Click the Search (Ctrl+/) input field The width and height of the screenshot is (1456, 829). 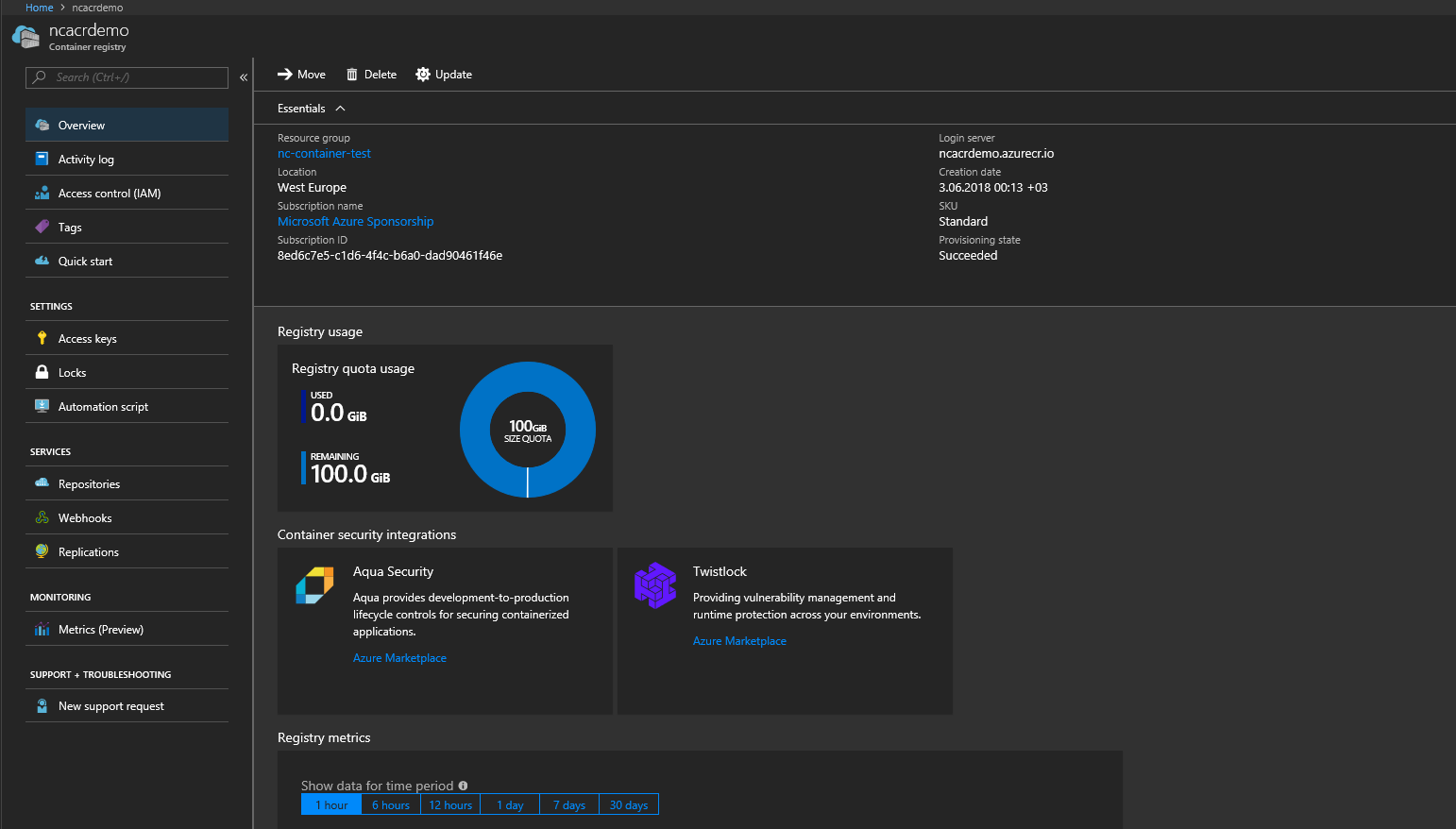127,77
